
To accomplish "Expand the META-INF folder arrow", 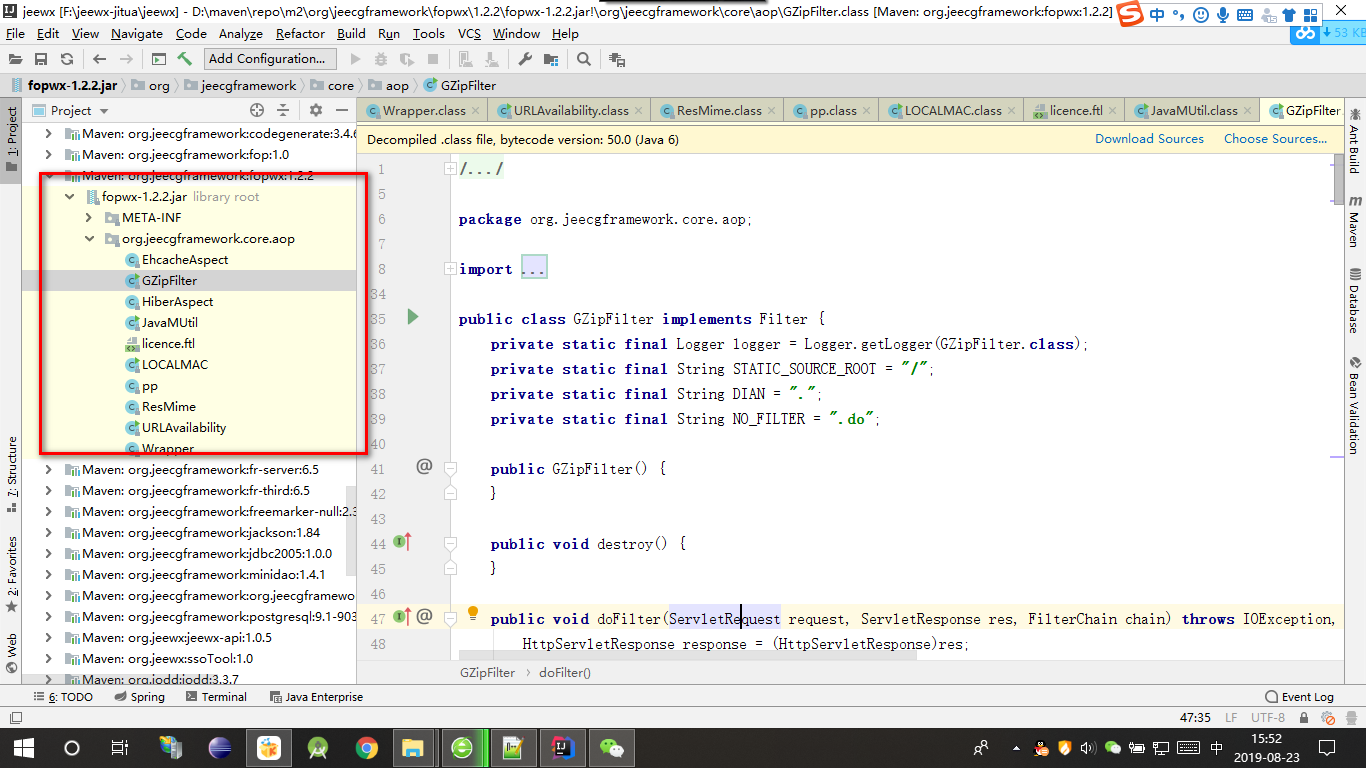I will coord(89,218).
